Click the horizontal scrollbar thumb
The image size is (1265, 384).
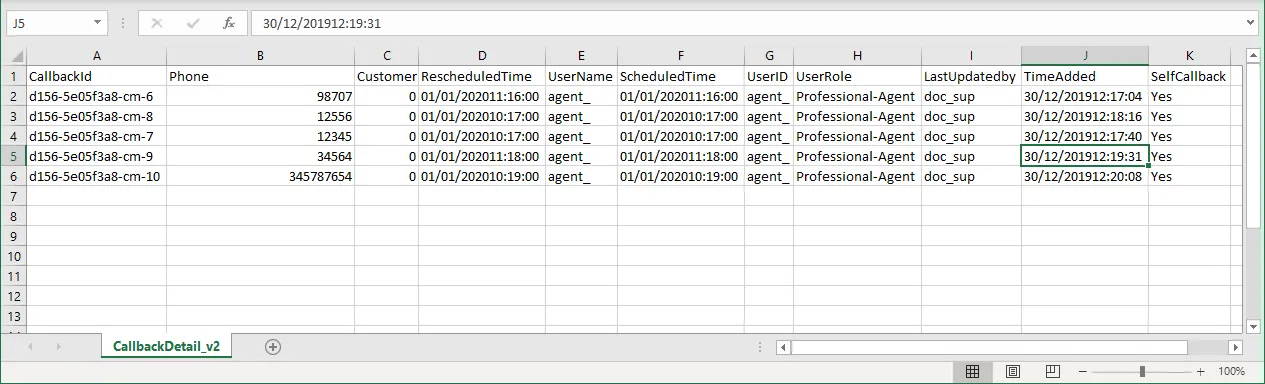pos(990,347)
